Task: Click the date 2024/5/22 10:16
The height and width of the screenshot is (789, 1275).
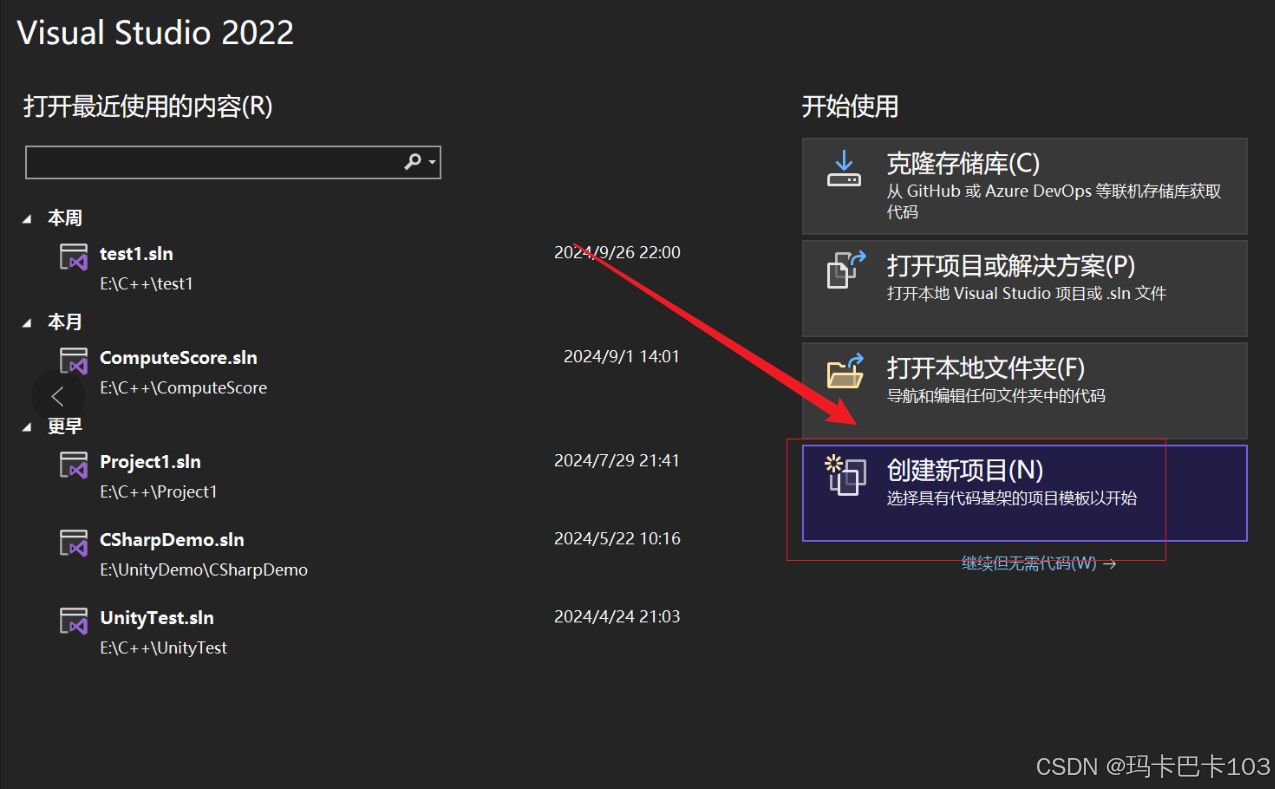Action: [617, 539]
